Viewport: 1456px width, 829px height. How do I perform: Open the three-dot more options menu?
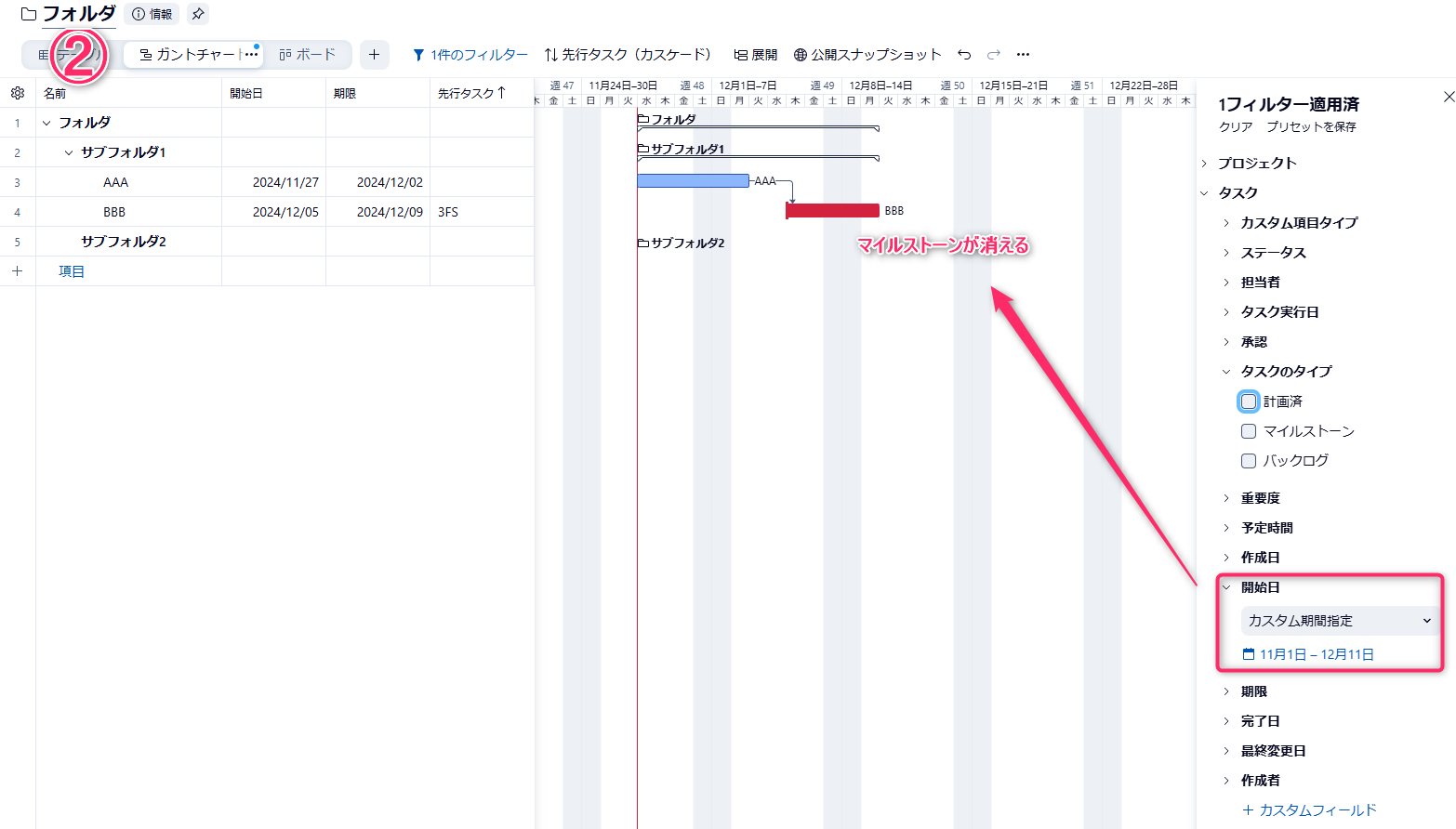(1023, 55)
